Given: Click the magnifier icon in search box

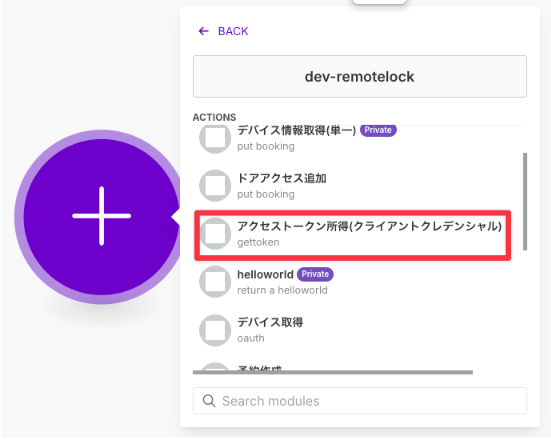Looking at the screenshot, I should [x=209, y=401].
